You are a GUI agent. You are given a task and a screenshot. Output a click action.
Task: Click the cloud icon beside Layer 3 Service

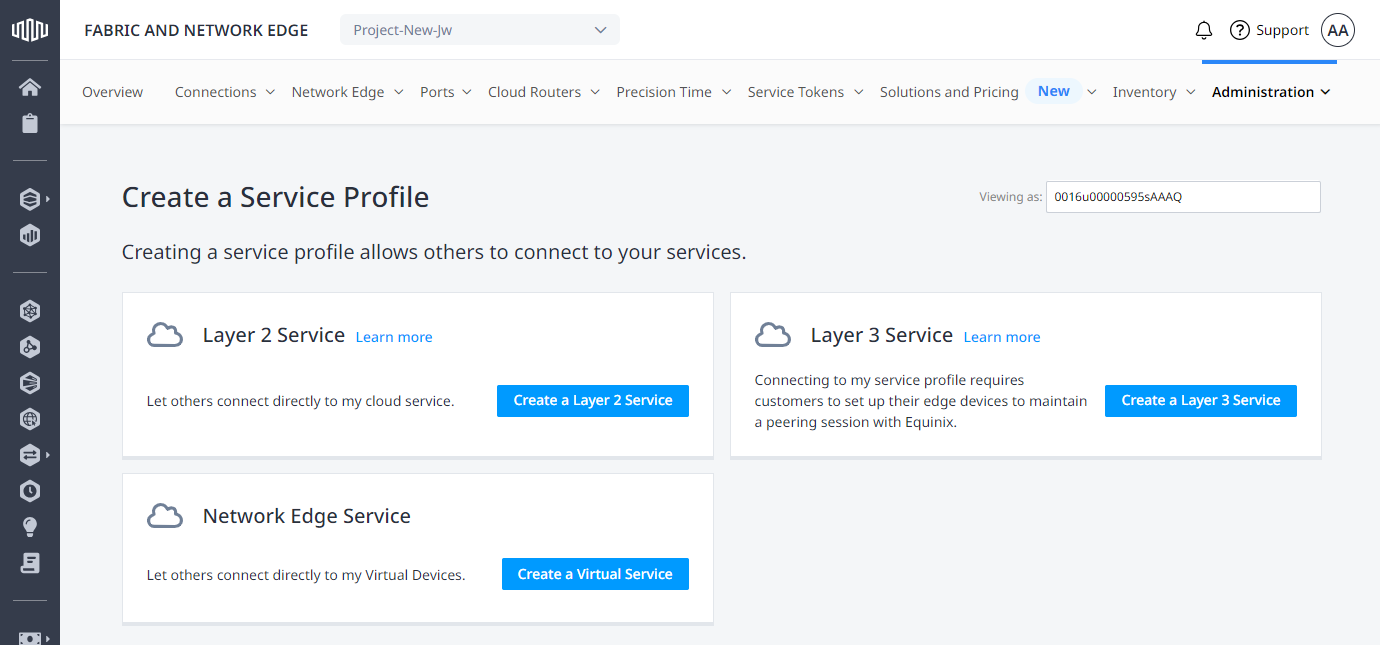773,335
